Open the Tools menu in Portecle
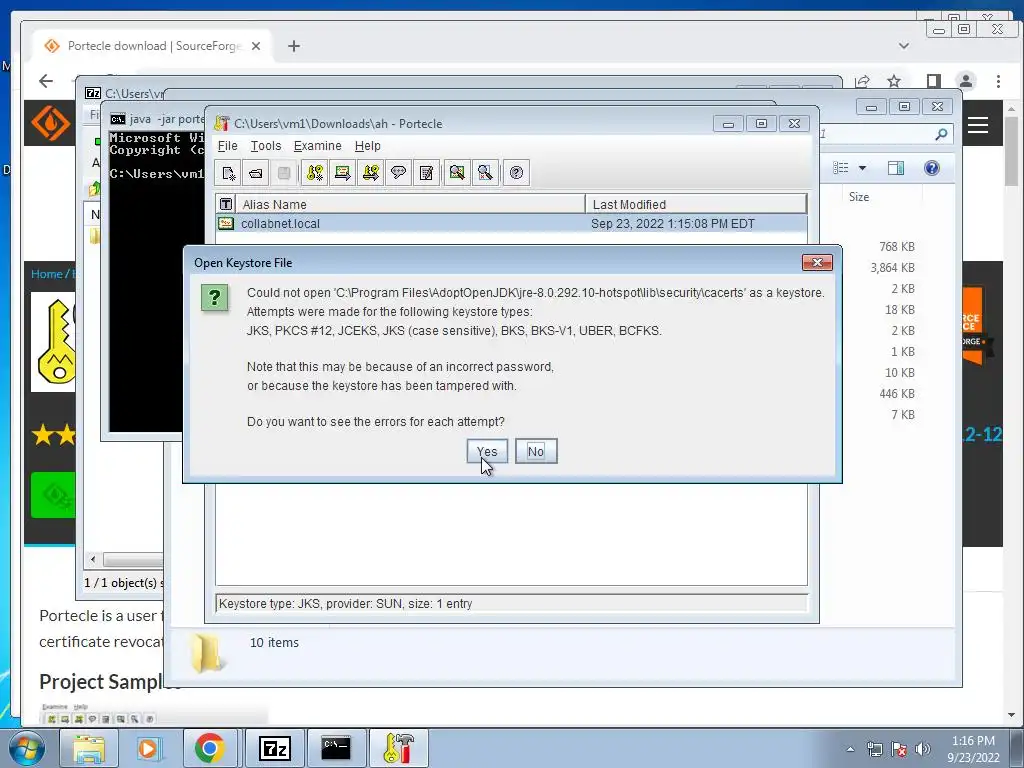This screenshot has width=1024, height=768. pos(266,146)
